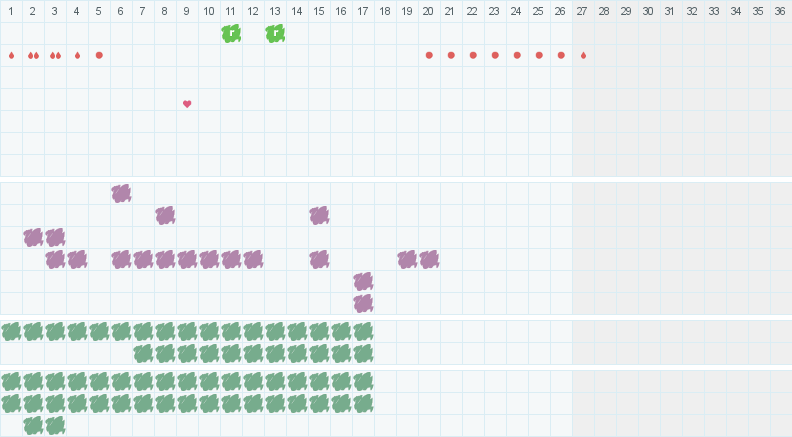
Task: Click the green 'r' marker on day 13
Action: point(275,33)
